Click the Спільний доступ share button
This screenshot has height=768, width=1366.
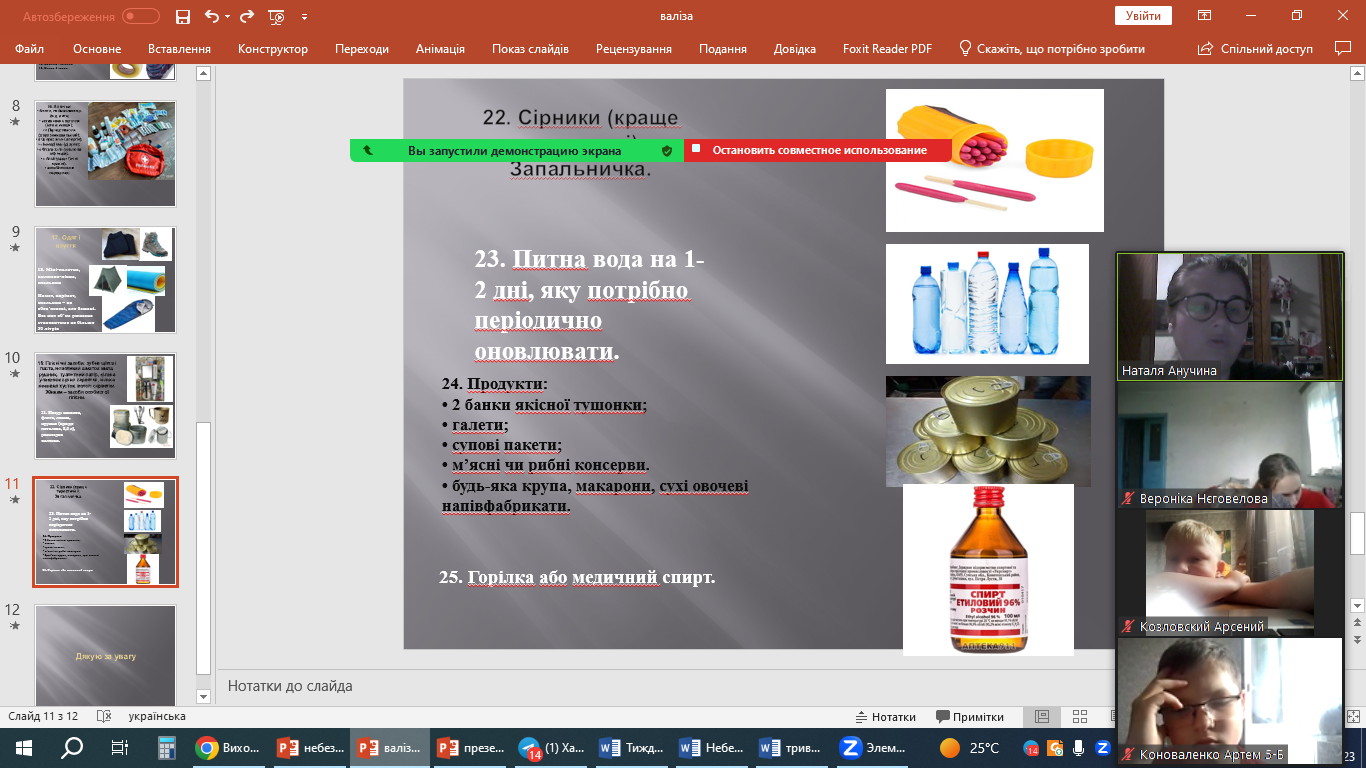1256,49
